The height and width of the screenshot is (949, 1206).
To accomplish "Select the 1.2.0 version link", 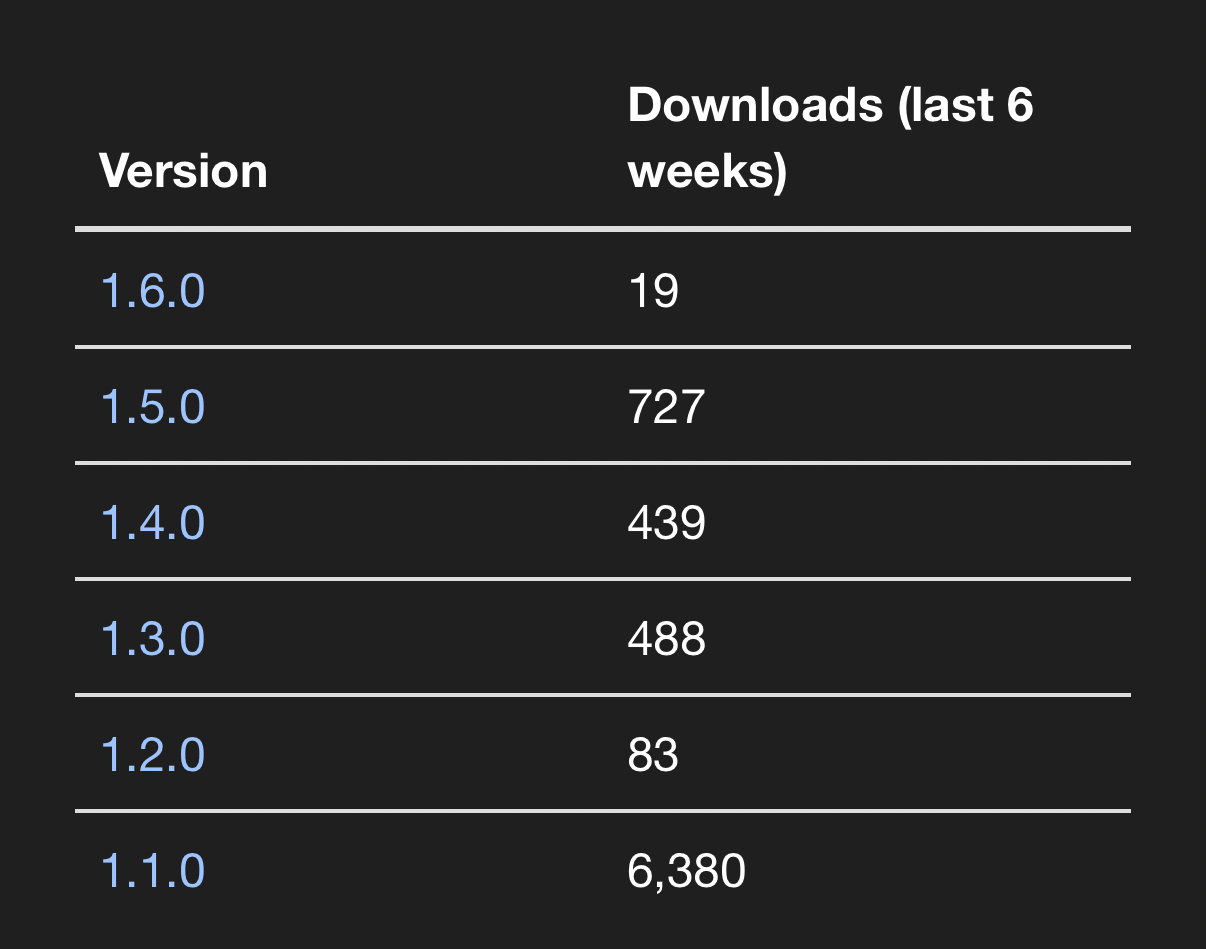I will (x=153, y=755).
